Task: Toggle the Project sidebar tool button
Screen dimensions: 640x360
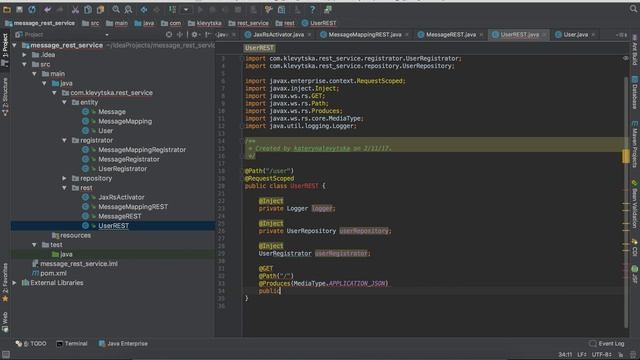Action: (5, 49)
